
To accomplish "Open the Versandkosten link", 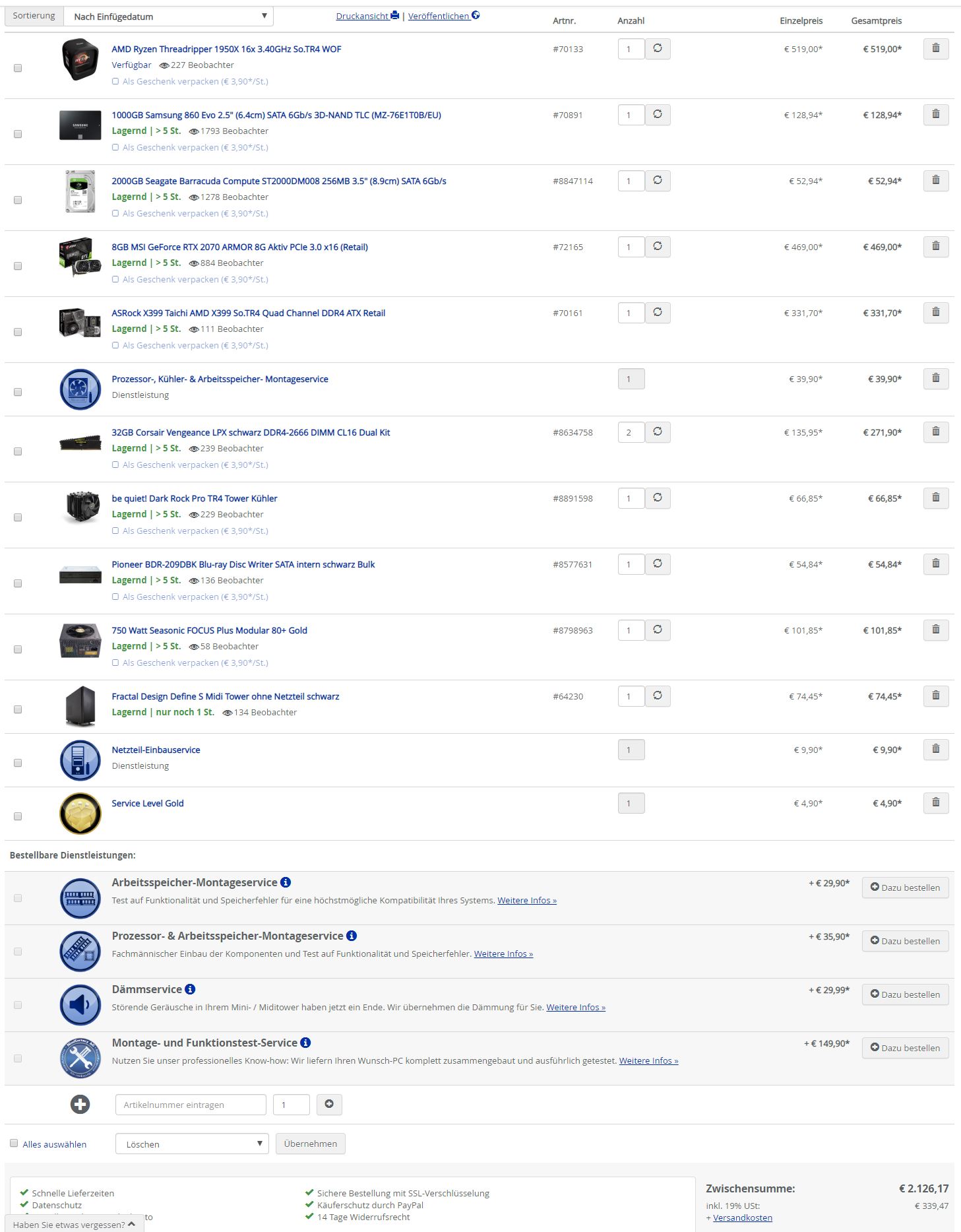I will [x=743, y=1217].
